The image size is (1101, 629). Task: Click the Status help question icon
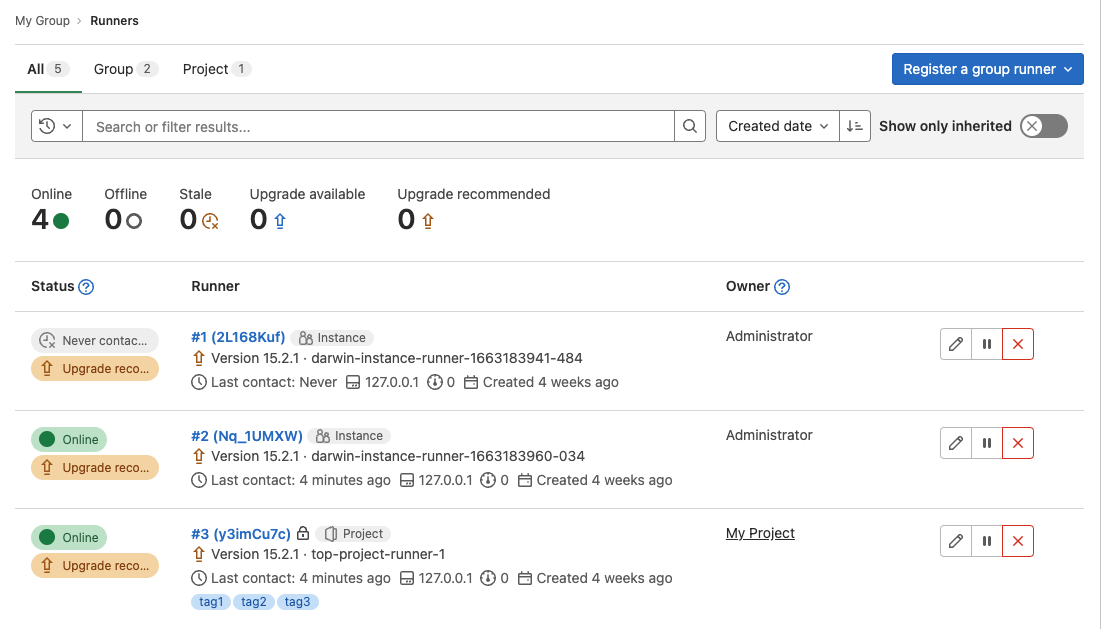86,287
